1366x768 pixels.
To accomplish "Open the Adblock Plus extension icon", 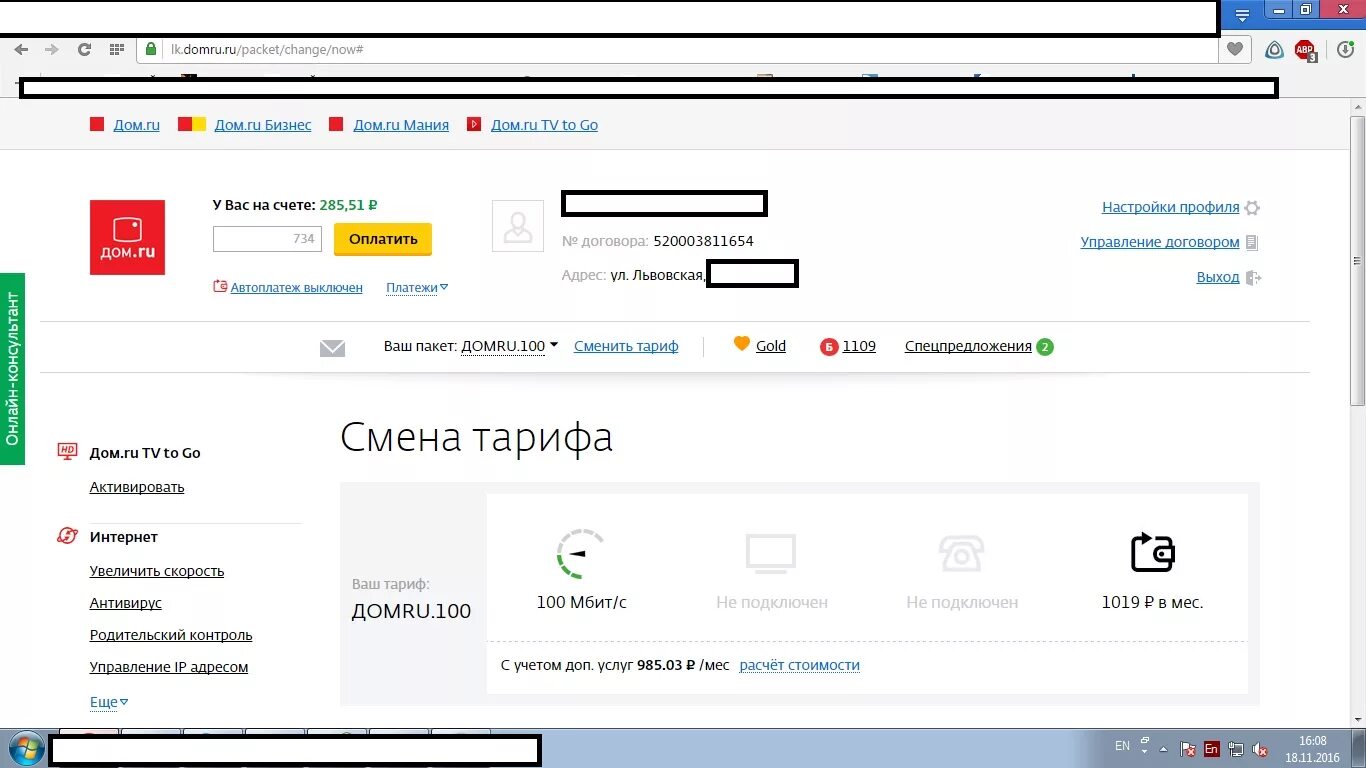I will (1305, 49).
